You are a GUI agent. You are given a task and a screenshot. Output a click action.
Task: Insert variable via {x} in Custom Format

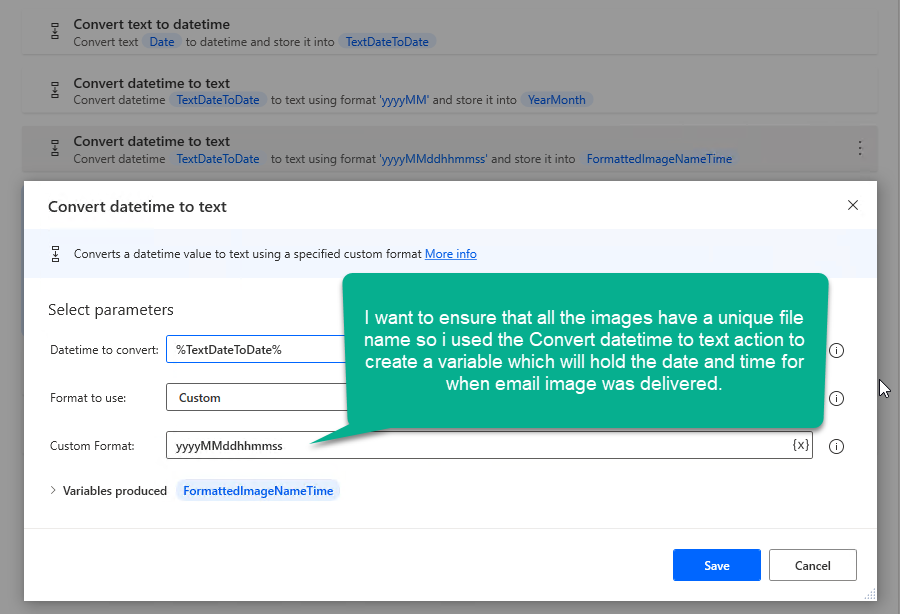point(801,445)
